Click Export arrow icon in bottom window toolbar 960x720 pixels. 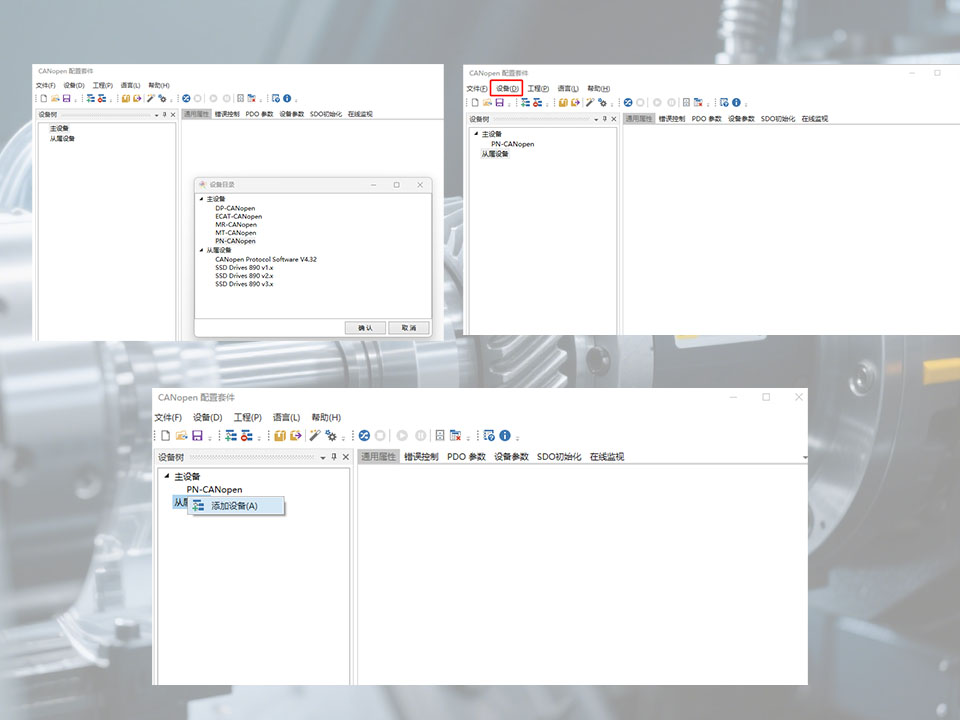(x=296, y=435)
